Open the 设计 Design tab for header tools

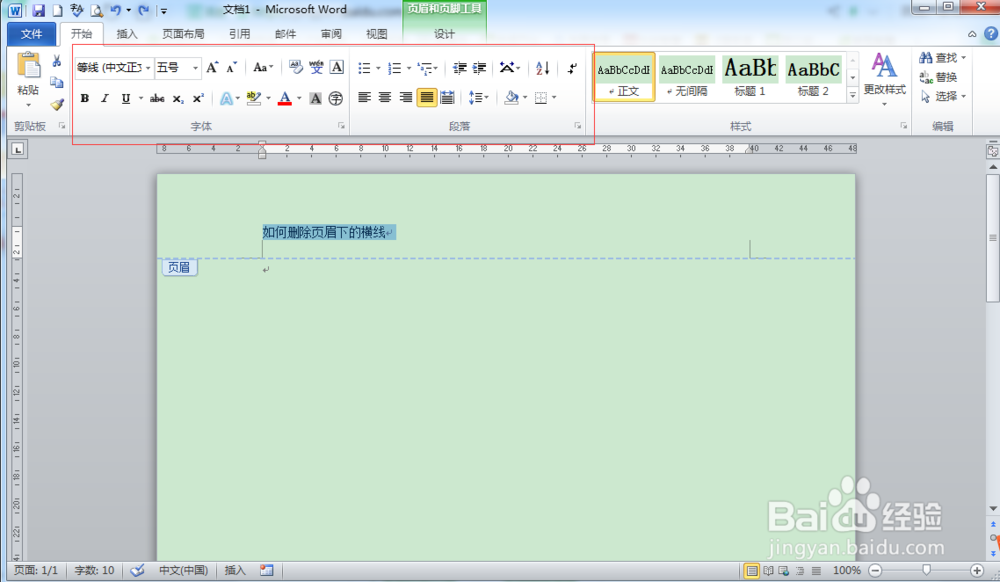pyautogui.click(x=445, y=34)
